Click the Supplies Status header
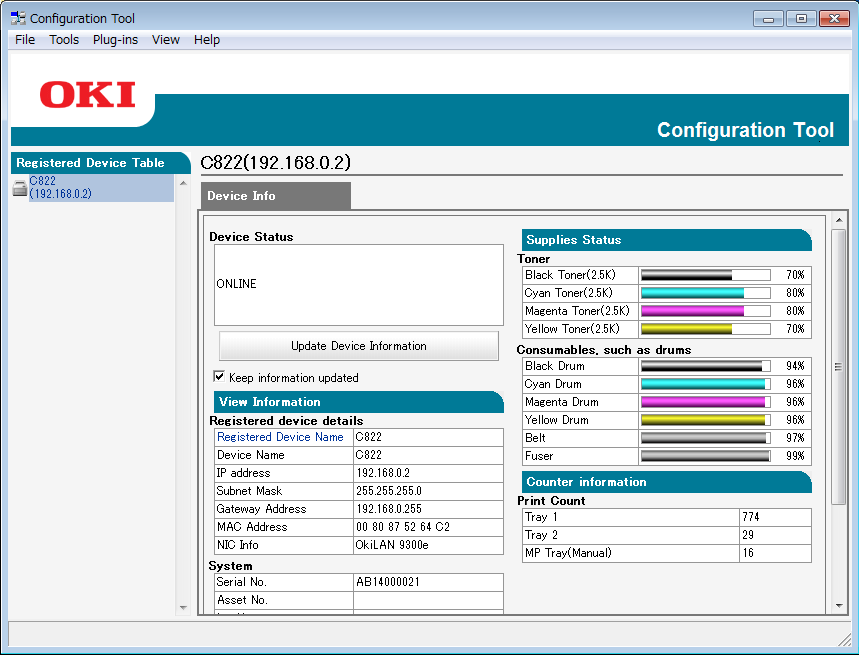Image resolution: width=859 pixels, height=655 pixels. 666,240
